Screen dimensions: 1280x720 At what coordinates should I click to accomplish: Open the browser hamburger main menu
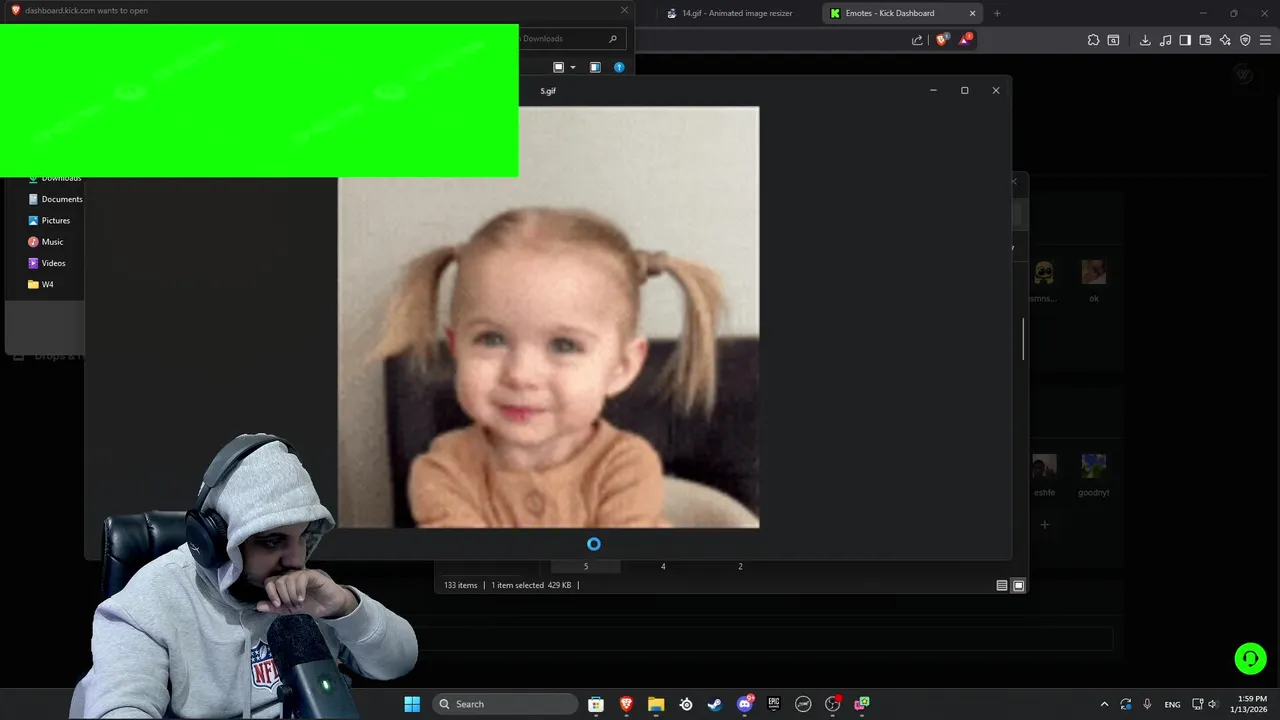pos(1265,40)
